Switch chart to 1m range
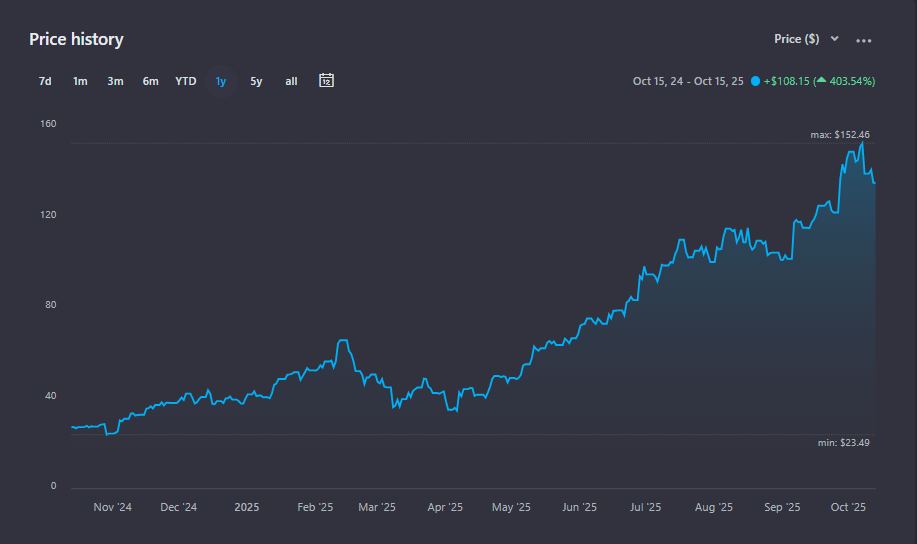Viewport: 917px width, 544px height. point(80,81)
